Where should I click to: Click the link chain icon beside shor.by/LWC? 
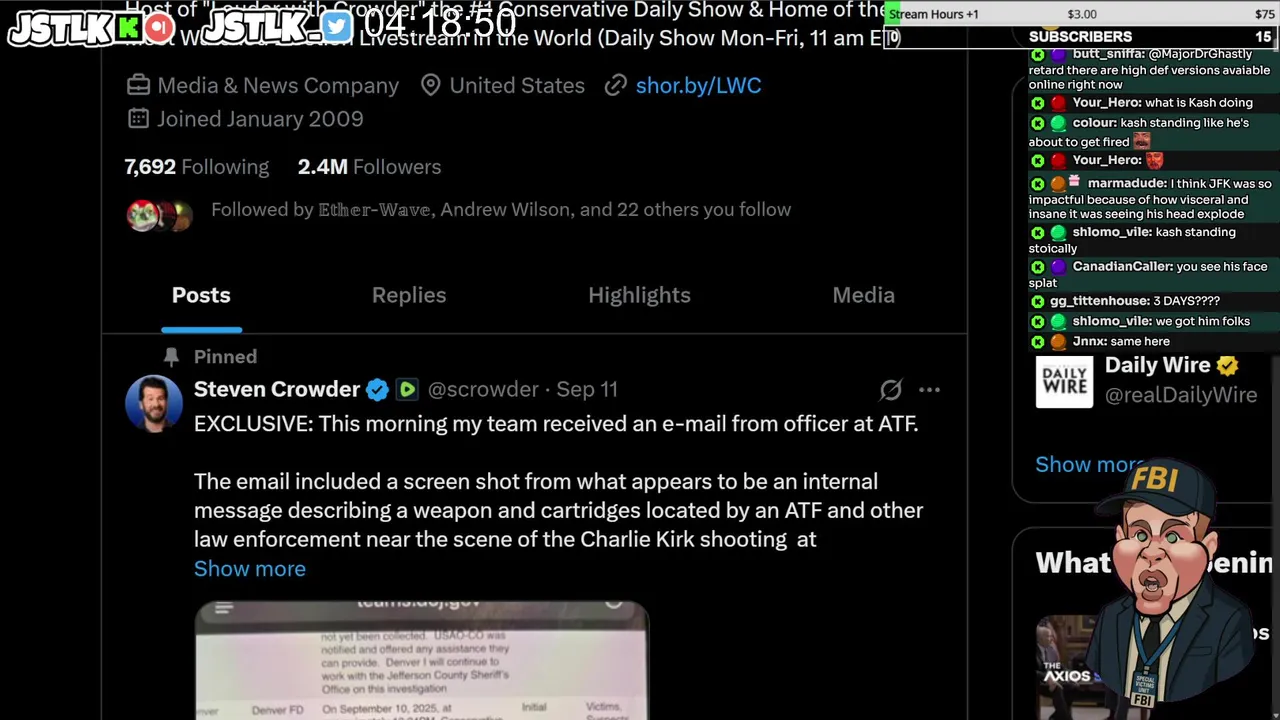[616, 86]
